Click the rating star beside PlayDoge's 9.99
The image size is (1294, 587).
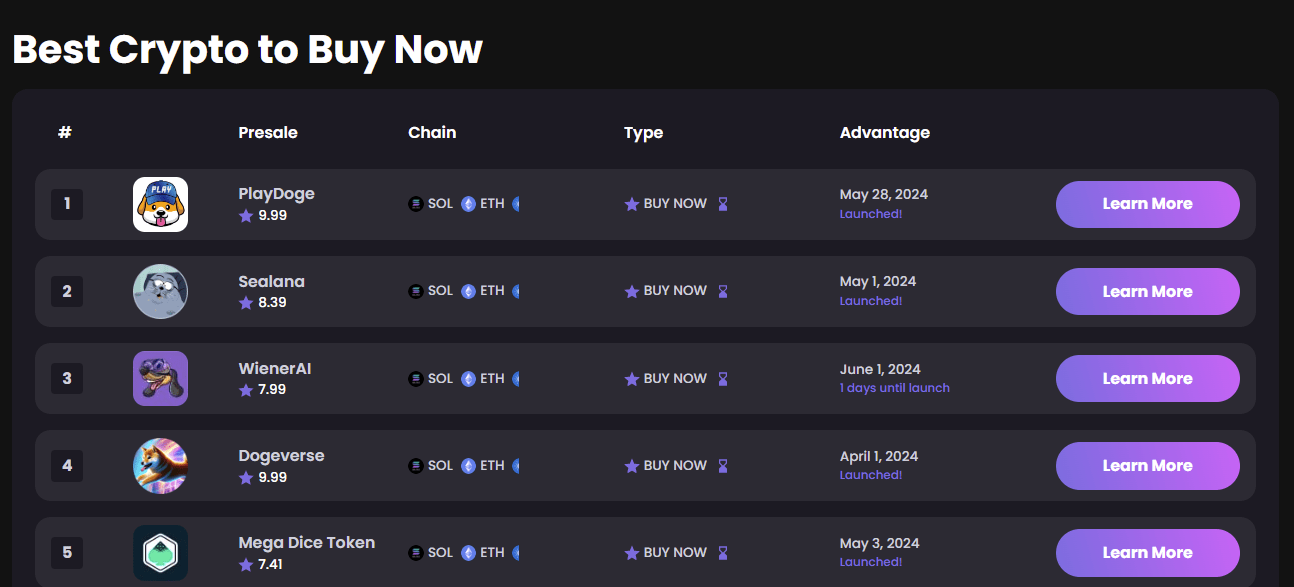[246, 215]
